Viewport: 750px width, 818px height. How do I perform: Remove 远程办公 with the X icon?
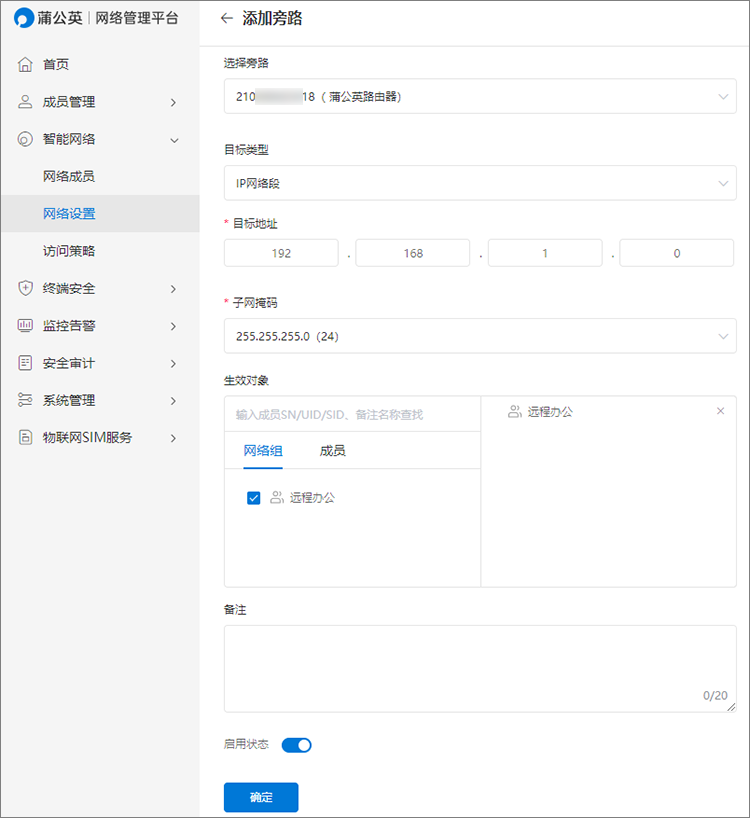[x=720, y=411]
